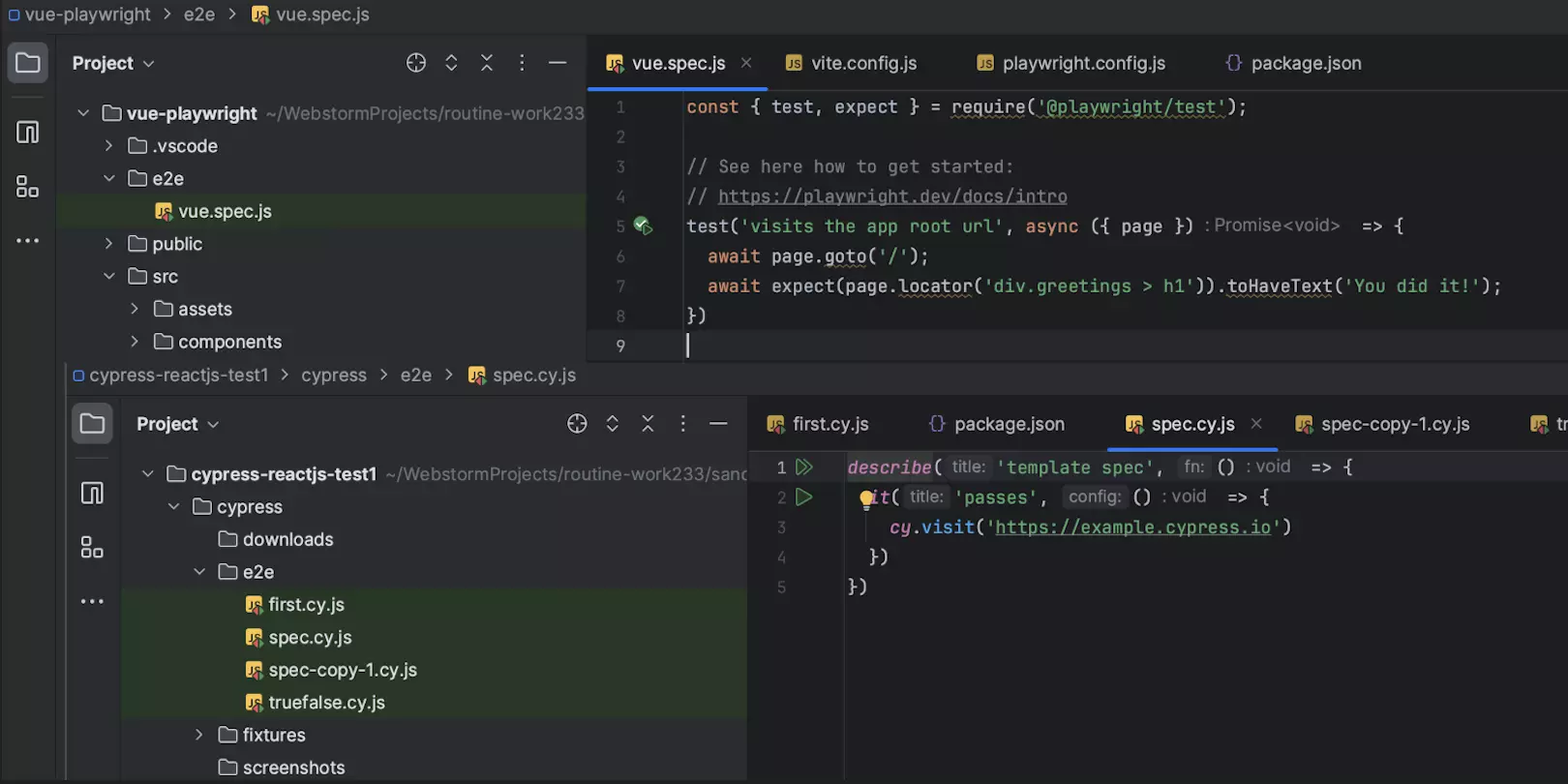The height and width of the screenshot is (784, 1568).
Task: Select truefalse.cy.js in the project tree
Action: point(326,703)
